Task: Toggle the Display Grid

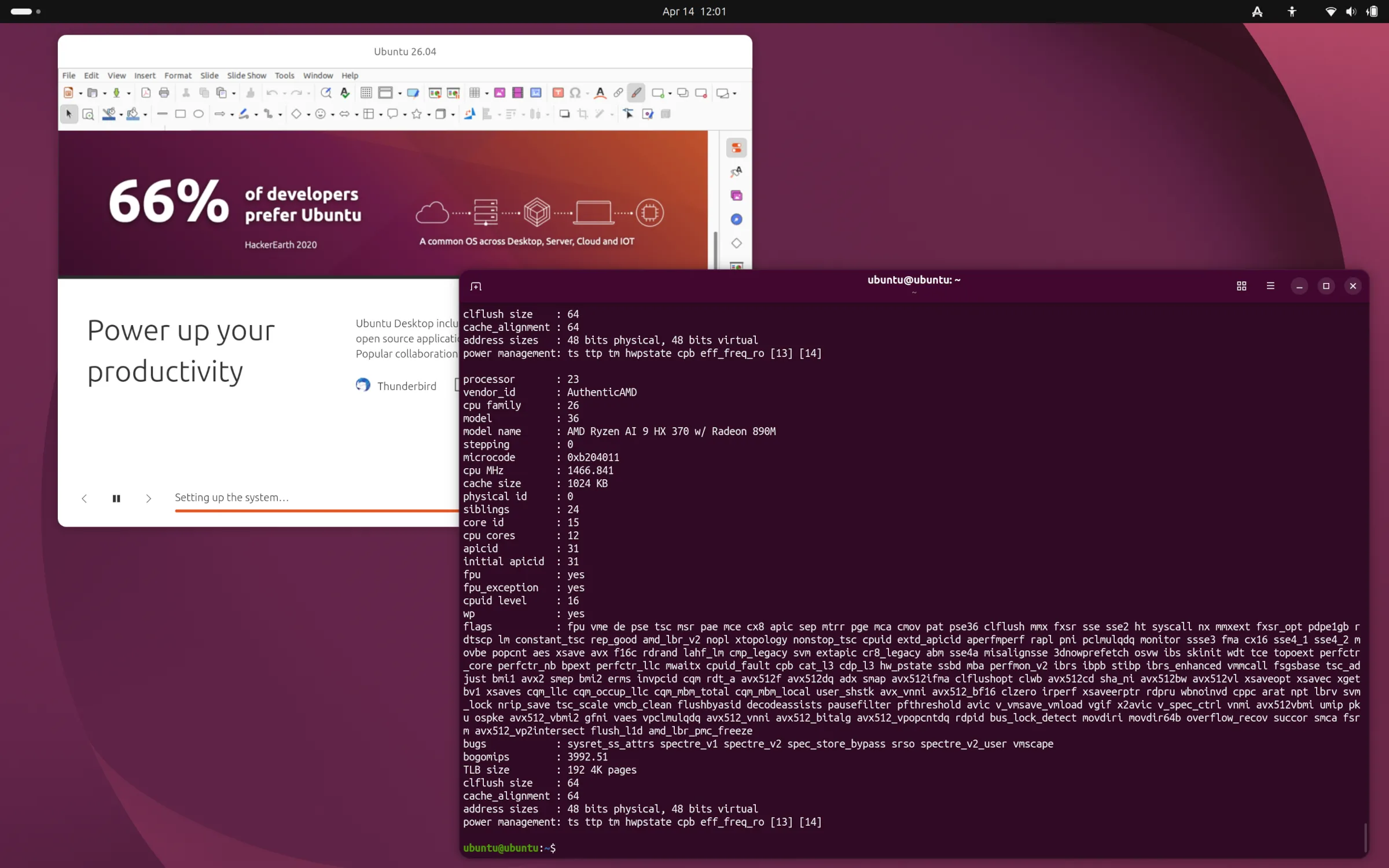Action: click(x=366, y=93)
